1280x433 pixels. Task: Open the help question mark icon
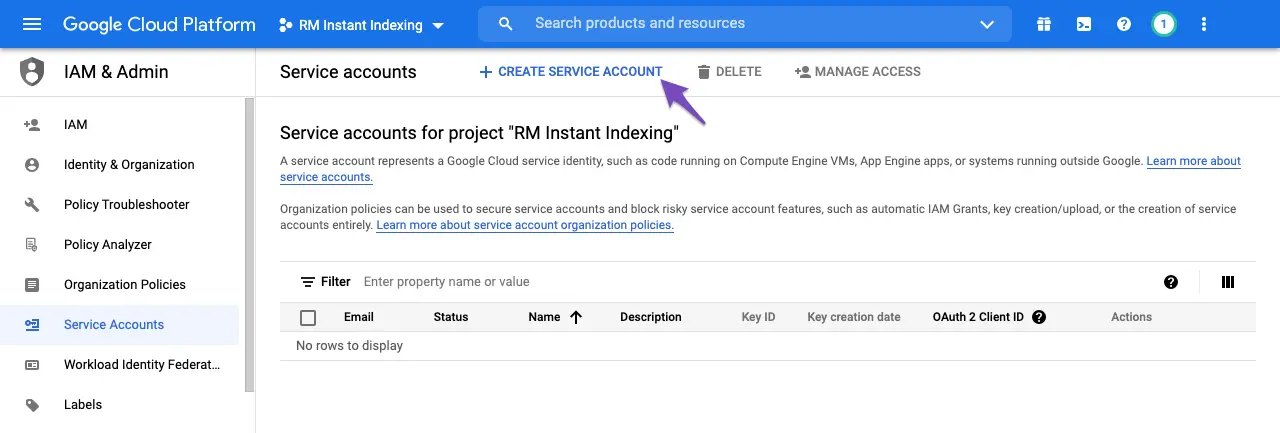(x=1124, y=24)
